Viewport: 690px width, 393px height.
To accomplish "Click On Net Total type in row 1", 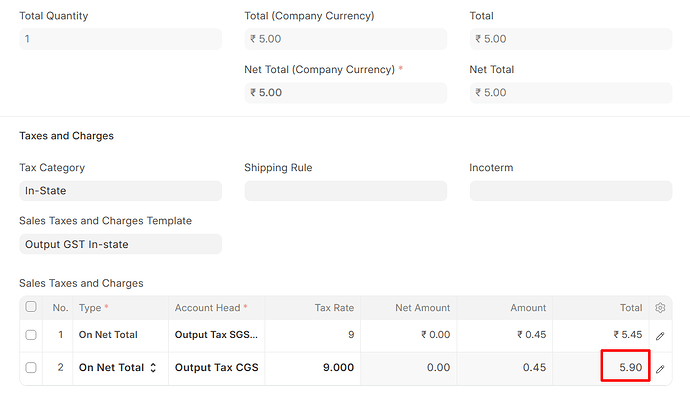I will pyautogui.click(x=121, y=335).
